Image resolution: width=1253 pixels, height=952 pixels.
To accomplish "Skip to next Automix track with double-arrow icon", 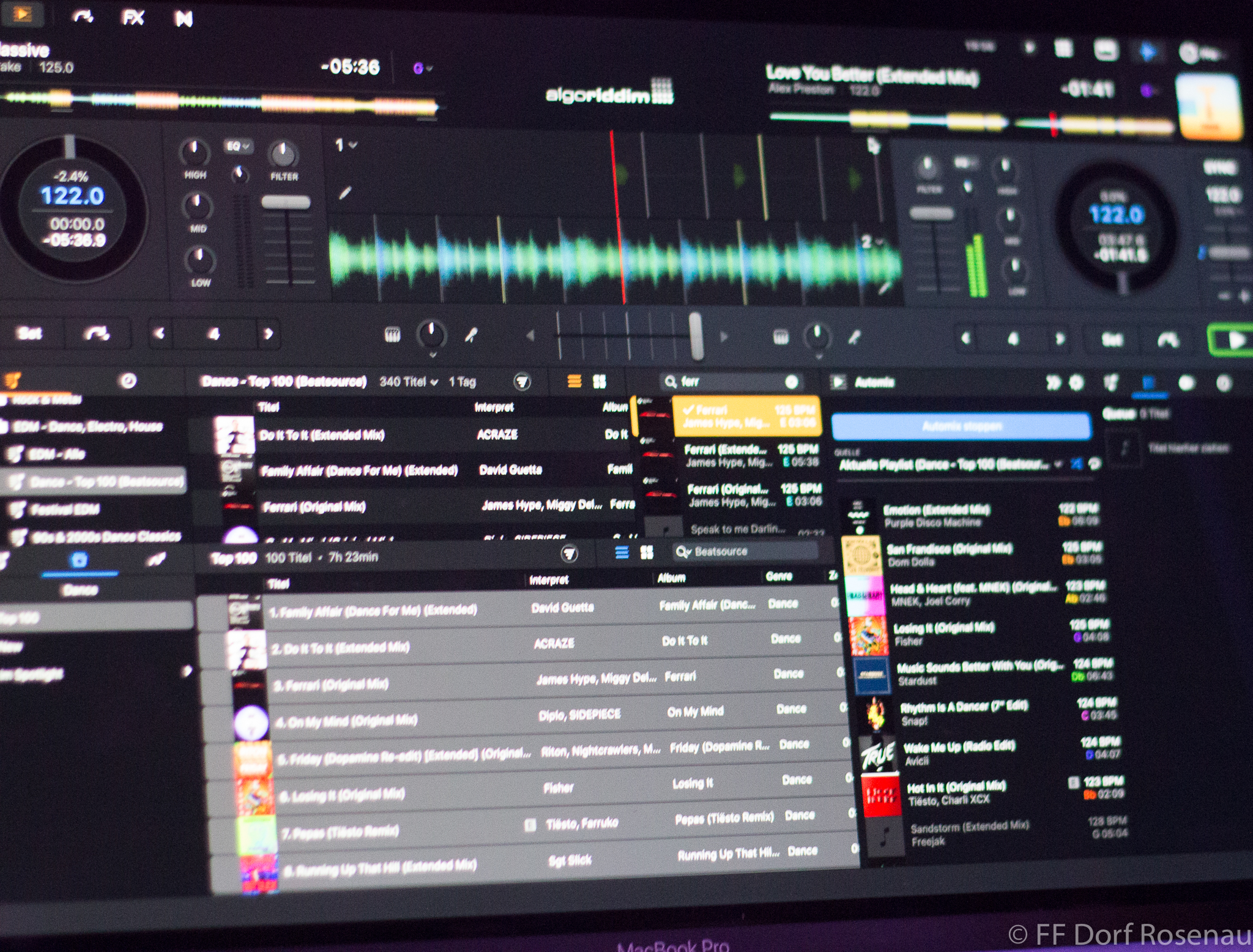I will [x=1052, y=384].
